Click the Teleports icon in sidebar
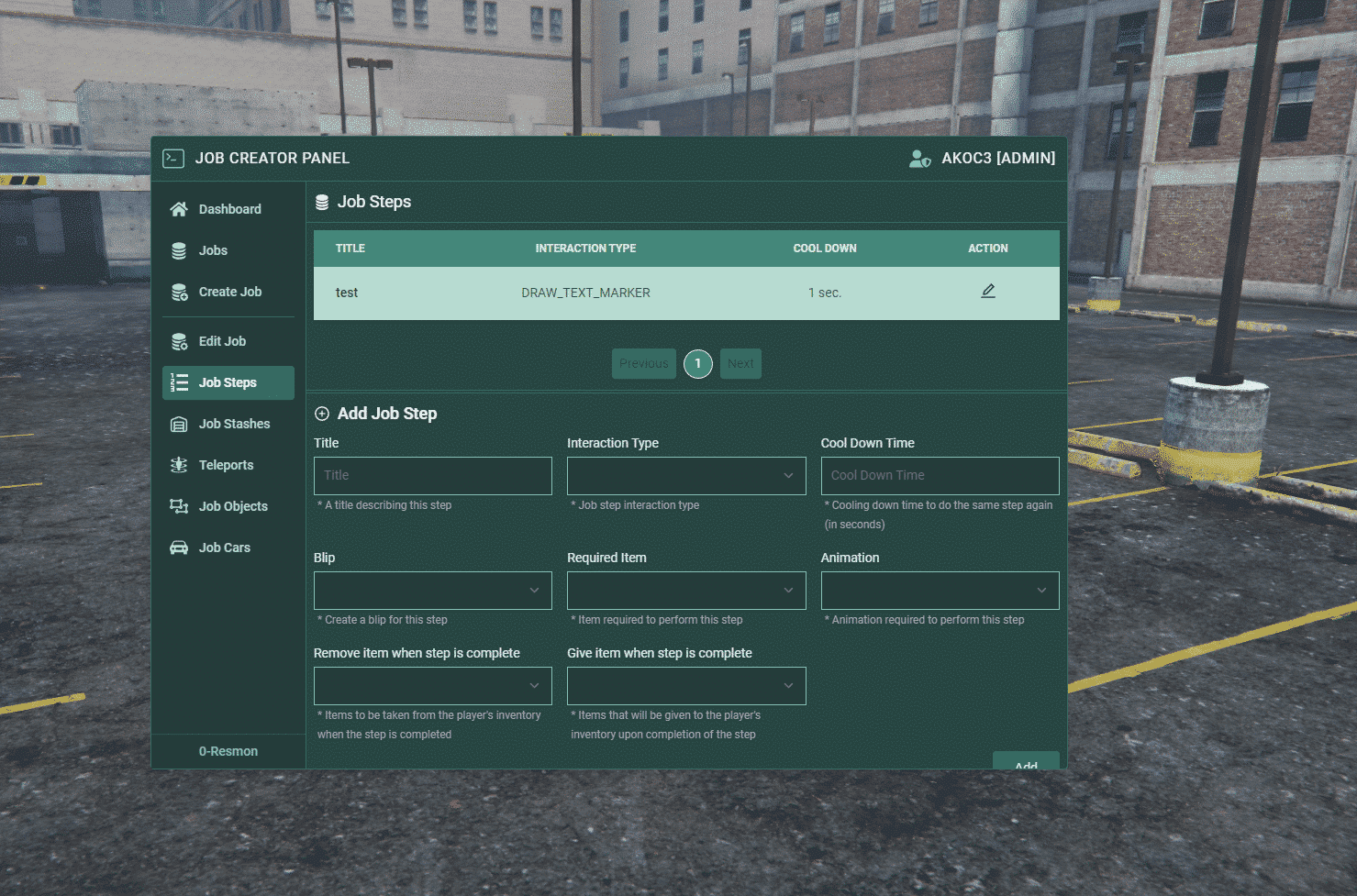Image resolution: width=1357 pixels, height=896 pixels. [179, 465]
